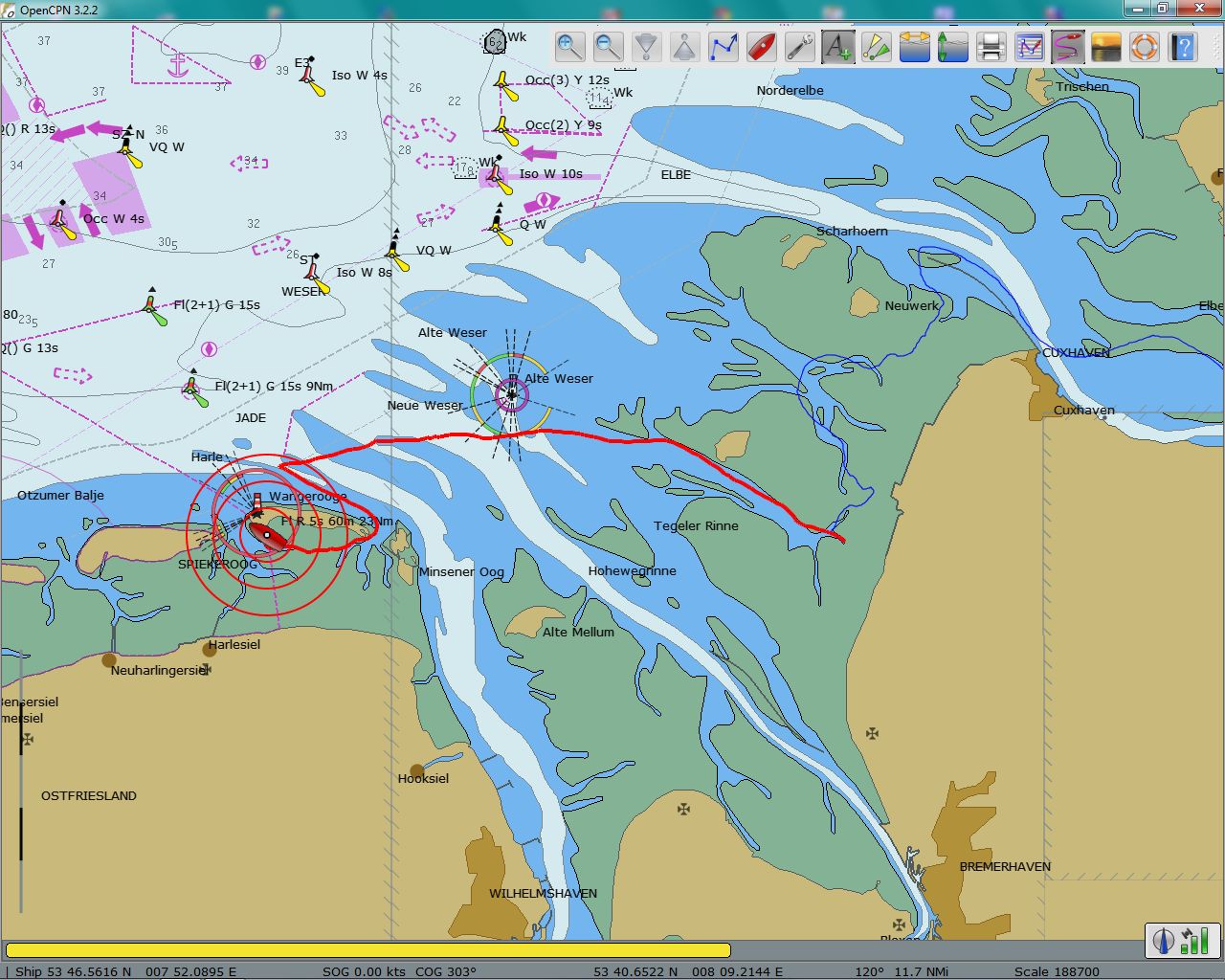This screenshot has width=1225, height=980.
Task: Click the CUXHAVEN label
Action: click(x=1076, y=352)
